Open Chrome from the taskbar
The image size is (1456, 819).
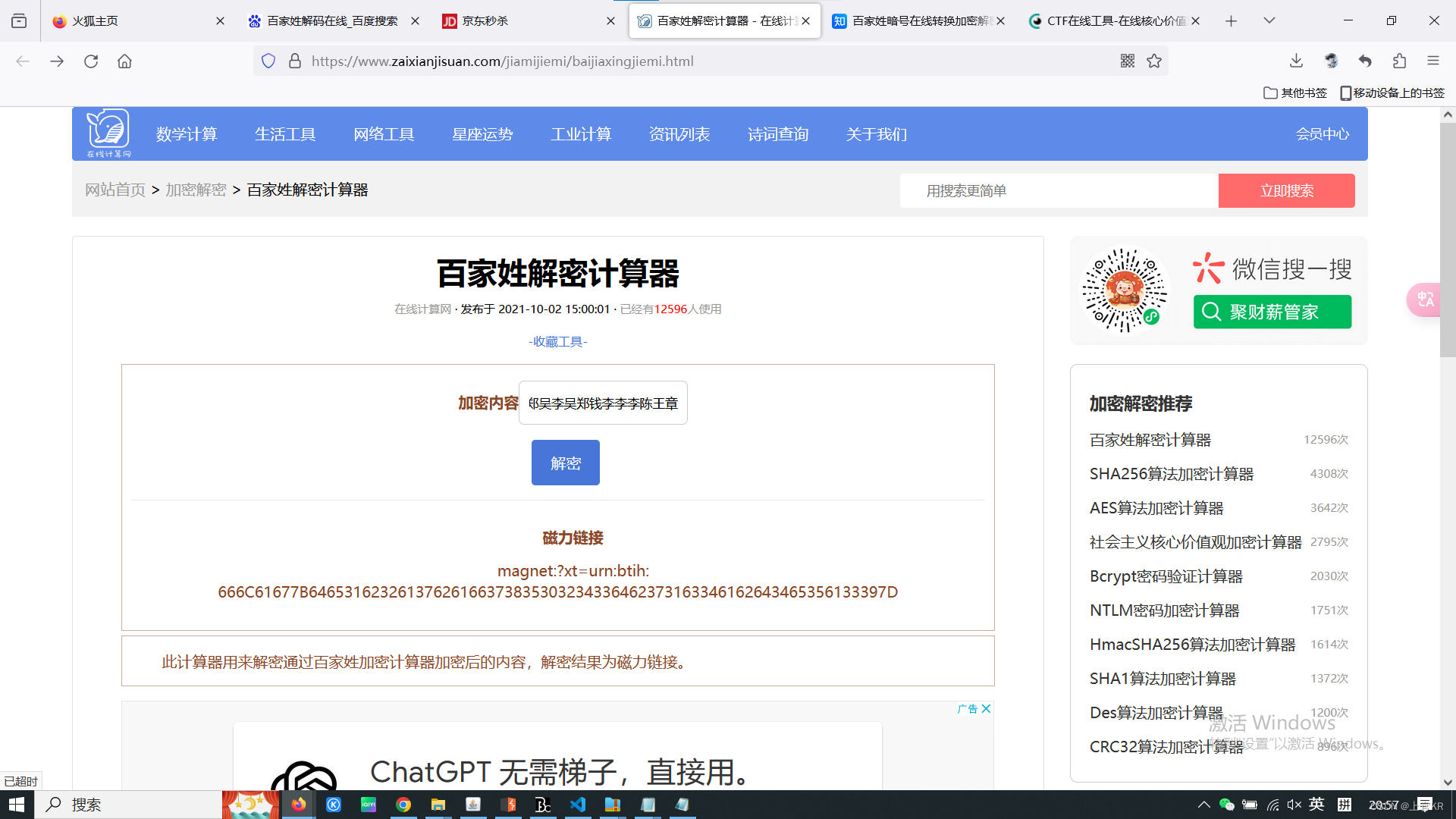tap(403, 805)
